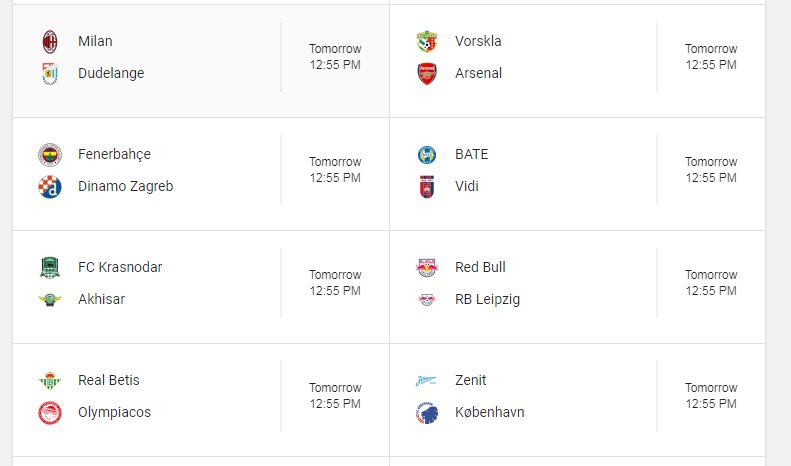Image resolution: width=791 pixels, height=466 pixels.
Task: Click the Dinamo Zagreb team logo
Action: pos(50,187)
